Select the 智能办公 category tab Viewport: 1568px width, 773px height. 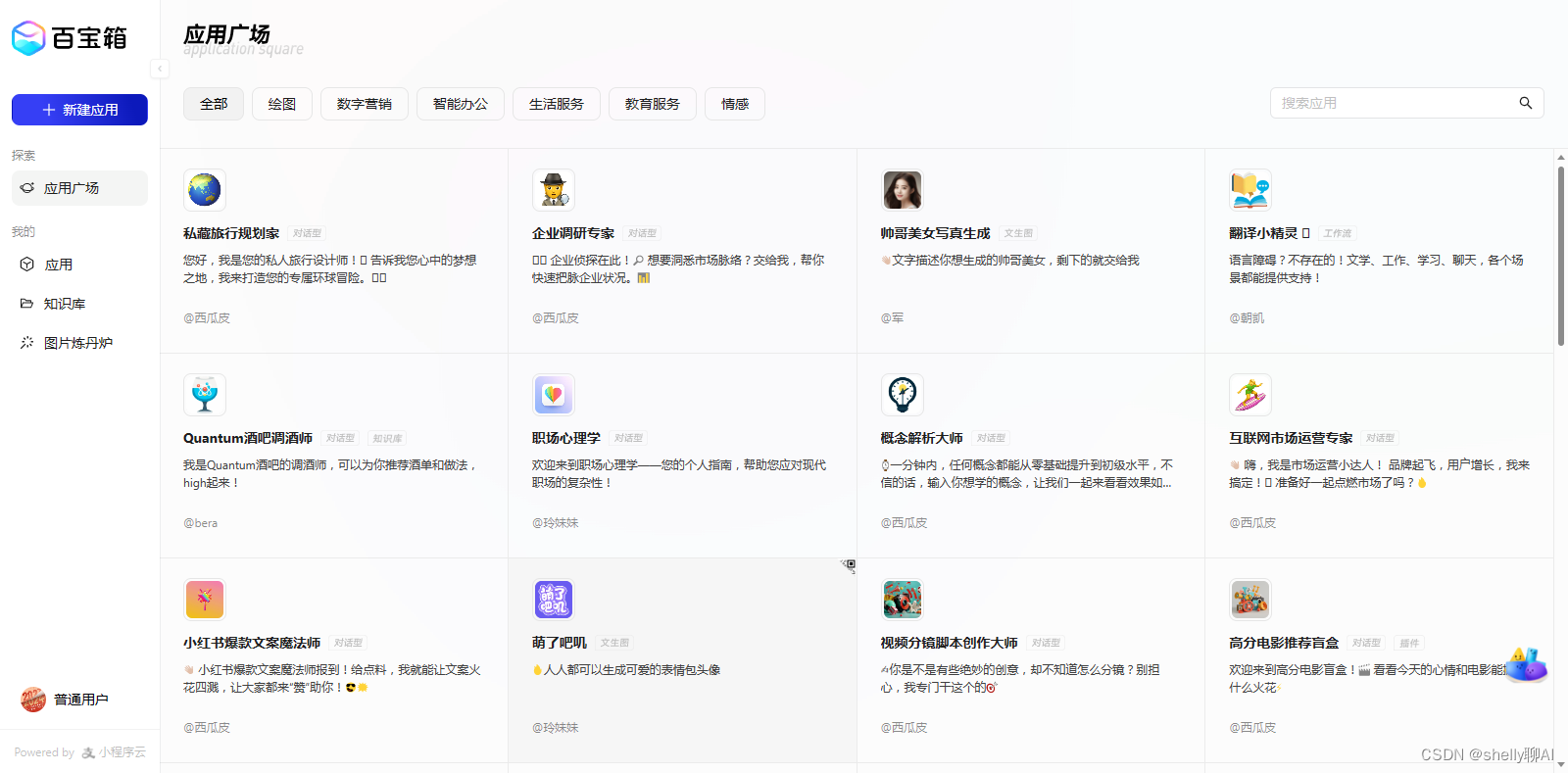(x=461, y=104)
